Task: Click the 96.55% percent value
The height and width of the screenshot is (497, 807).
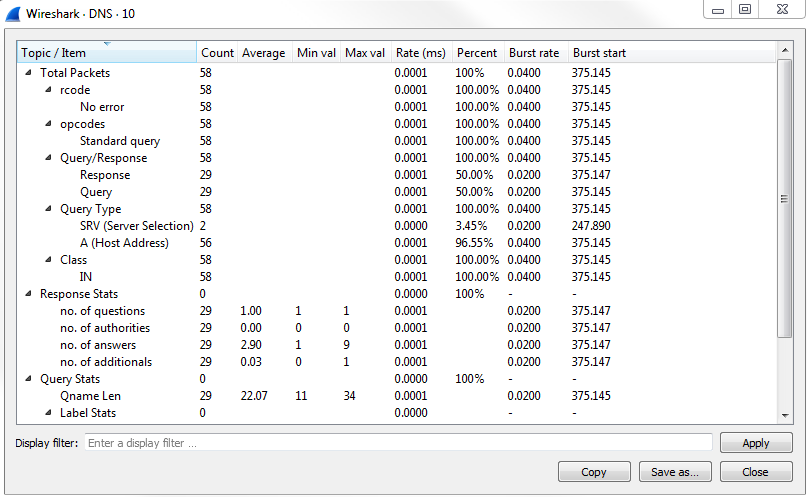Action: [x=474, y=242]
